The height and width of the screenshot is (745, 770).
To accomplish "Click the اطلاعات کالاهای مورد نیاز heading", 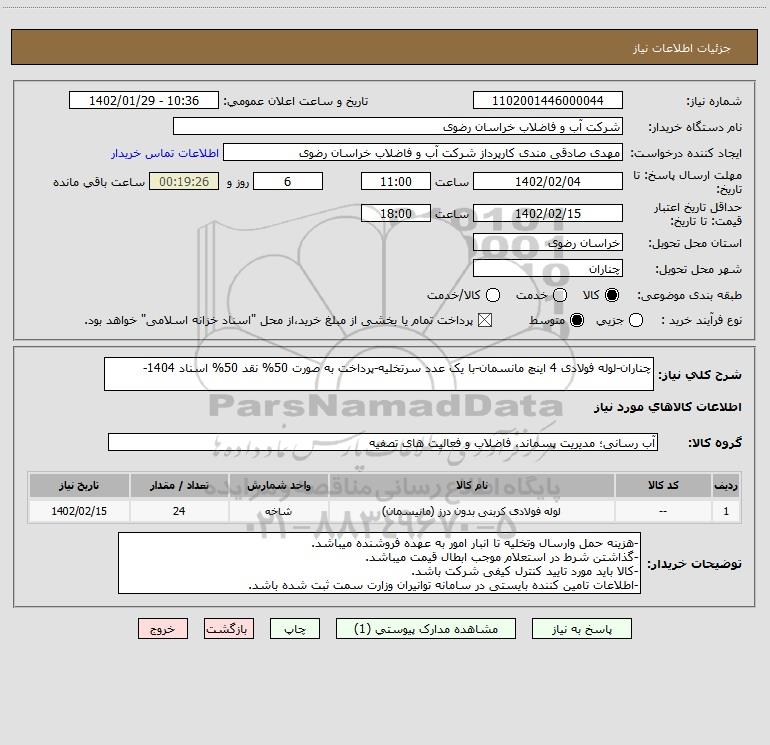I will (x=668, y=407).
